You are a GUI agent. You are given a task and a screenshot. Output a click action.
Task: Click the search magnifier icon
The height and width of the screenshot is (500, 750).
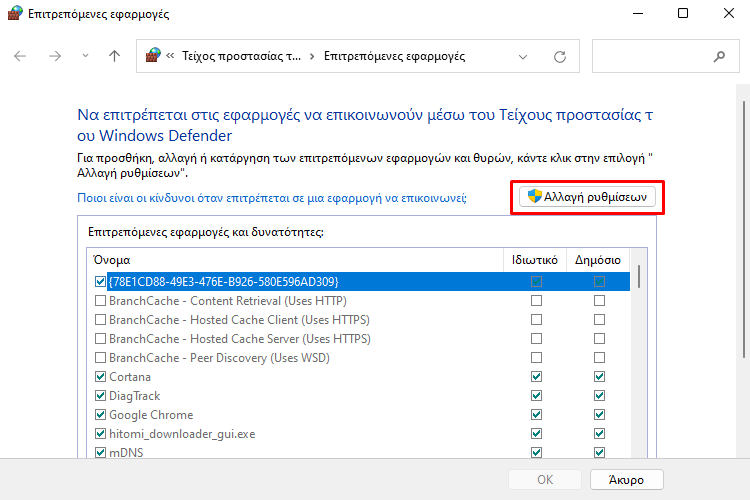(719, 56)
